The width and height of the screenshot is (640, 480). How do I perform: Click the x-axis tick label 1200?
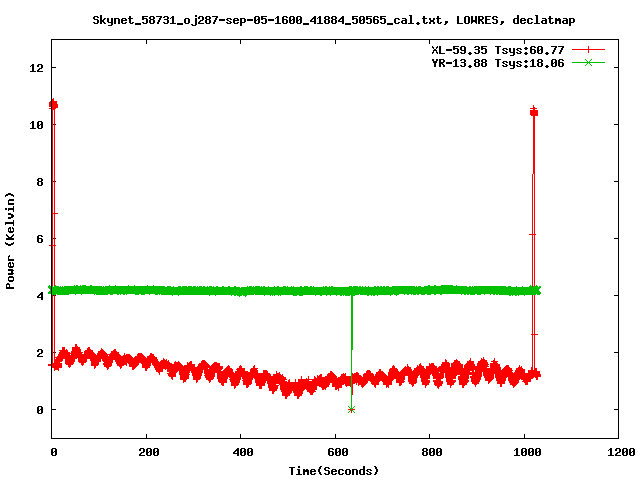(621, 452)
